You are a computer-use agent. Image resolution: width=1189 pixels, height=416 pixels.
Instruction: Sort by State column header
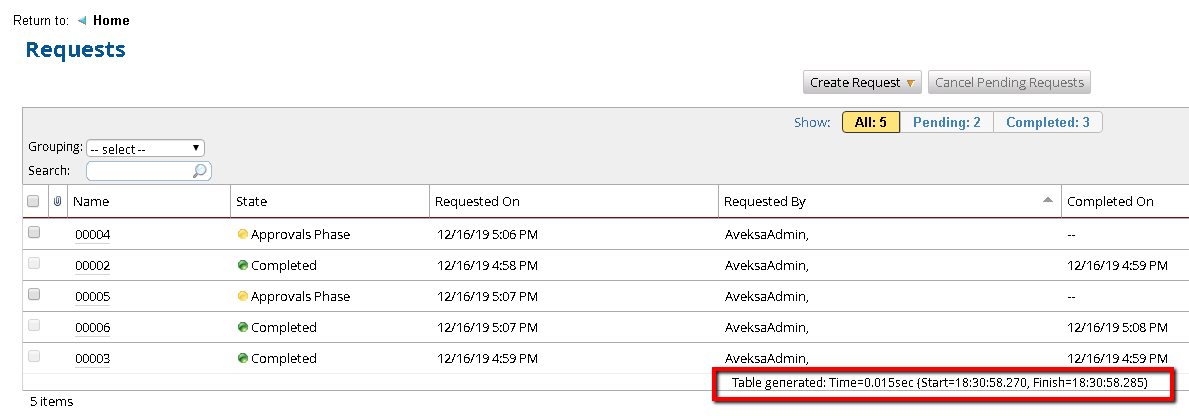click(252, 202)
